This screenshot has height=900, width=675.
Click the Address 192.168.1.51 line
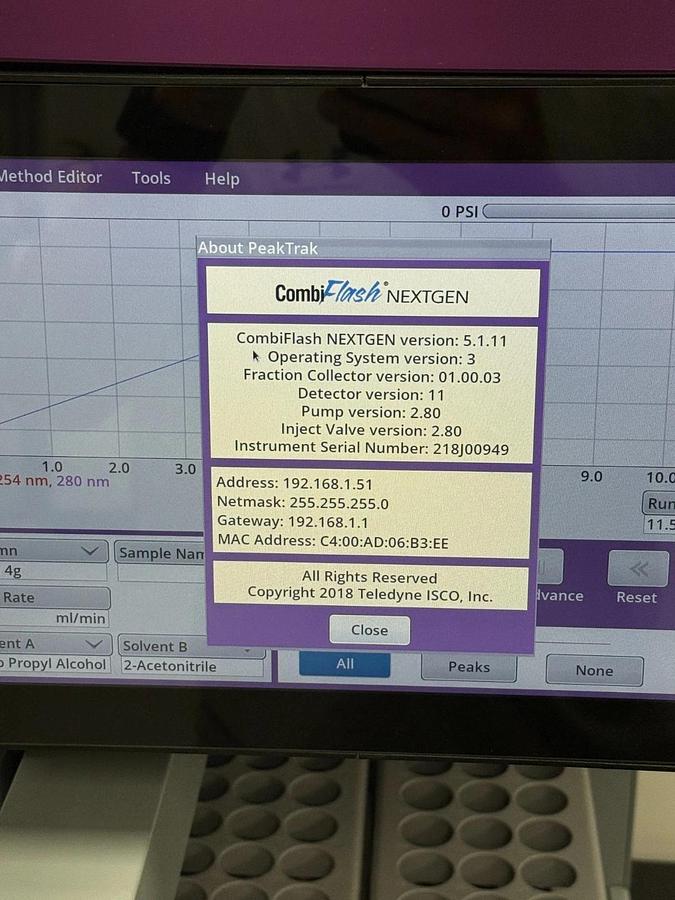click(294, 484)
